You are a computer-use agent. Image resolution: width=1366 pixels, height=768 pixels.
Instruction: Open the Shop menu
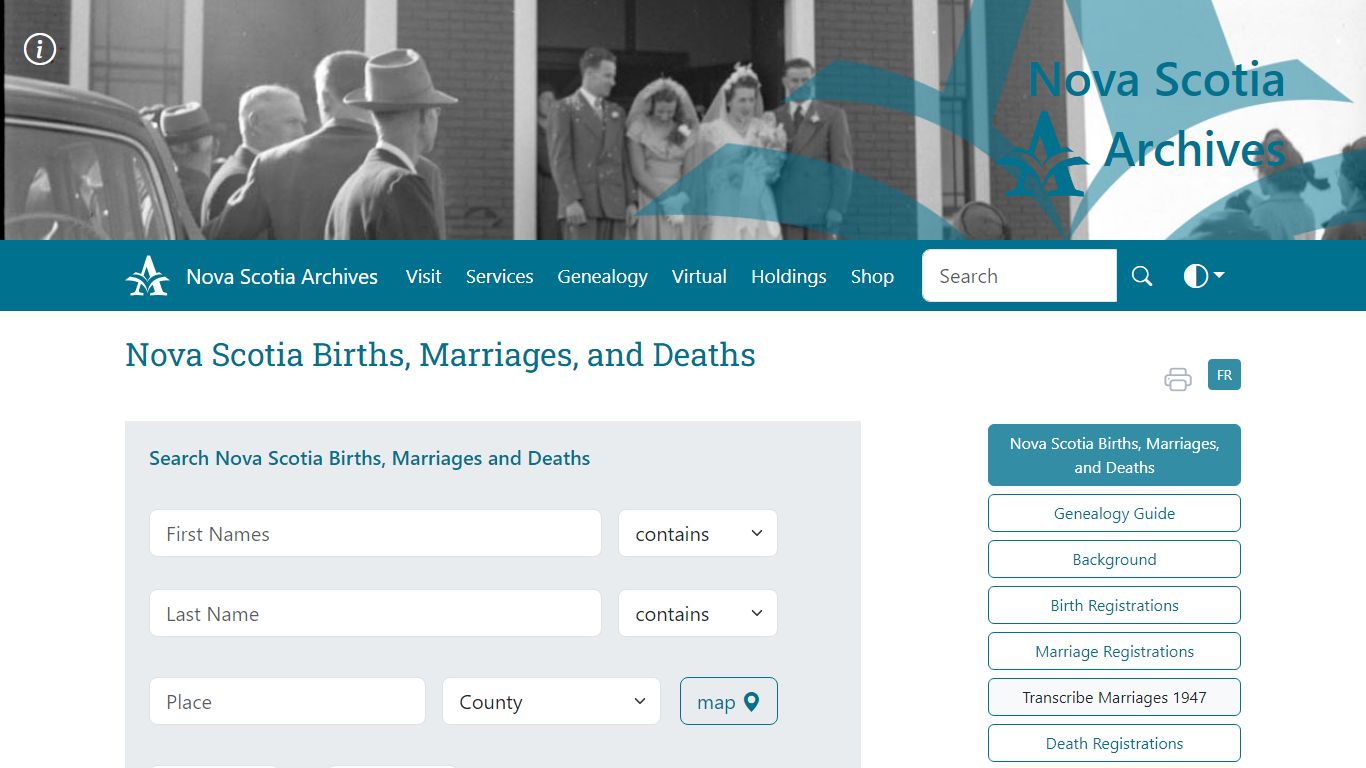tap(872, 277)
